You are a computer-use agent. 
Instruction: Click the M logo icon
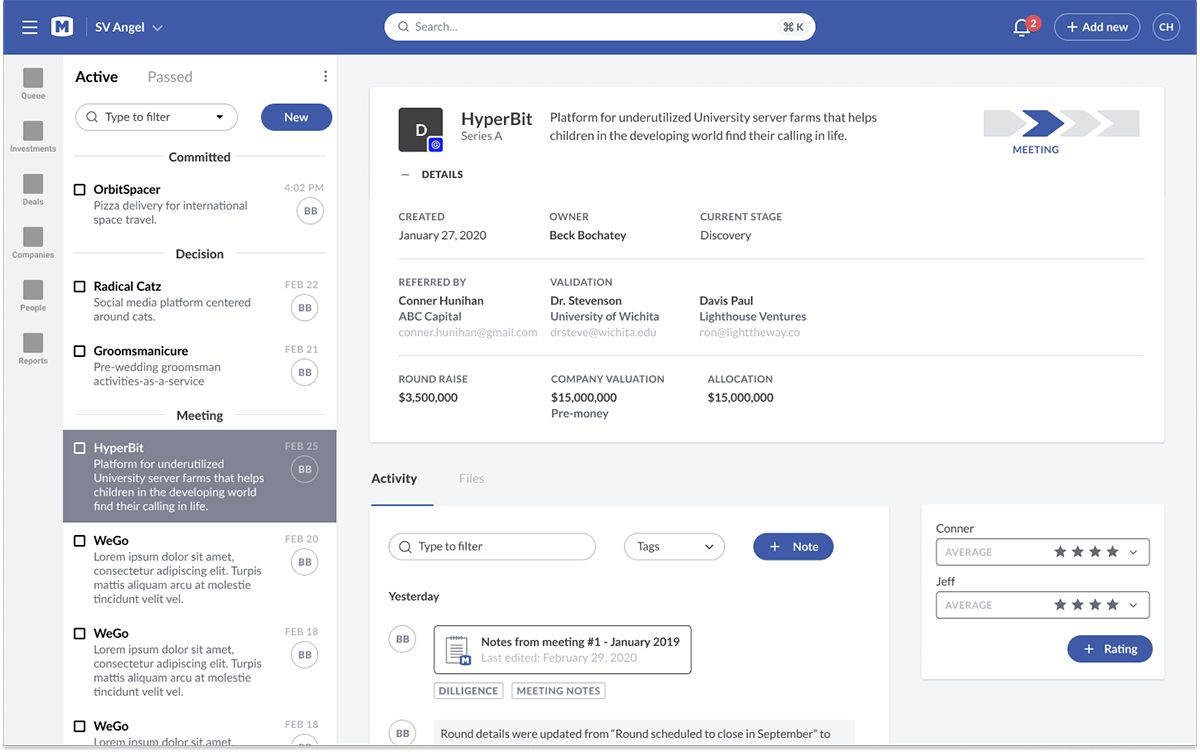62,27
